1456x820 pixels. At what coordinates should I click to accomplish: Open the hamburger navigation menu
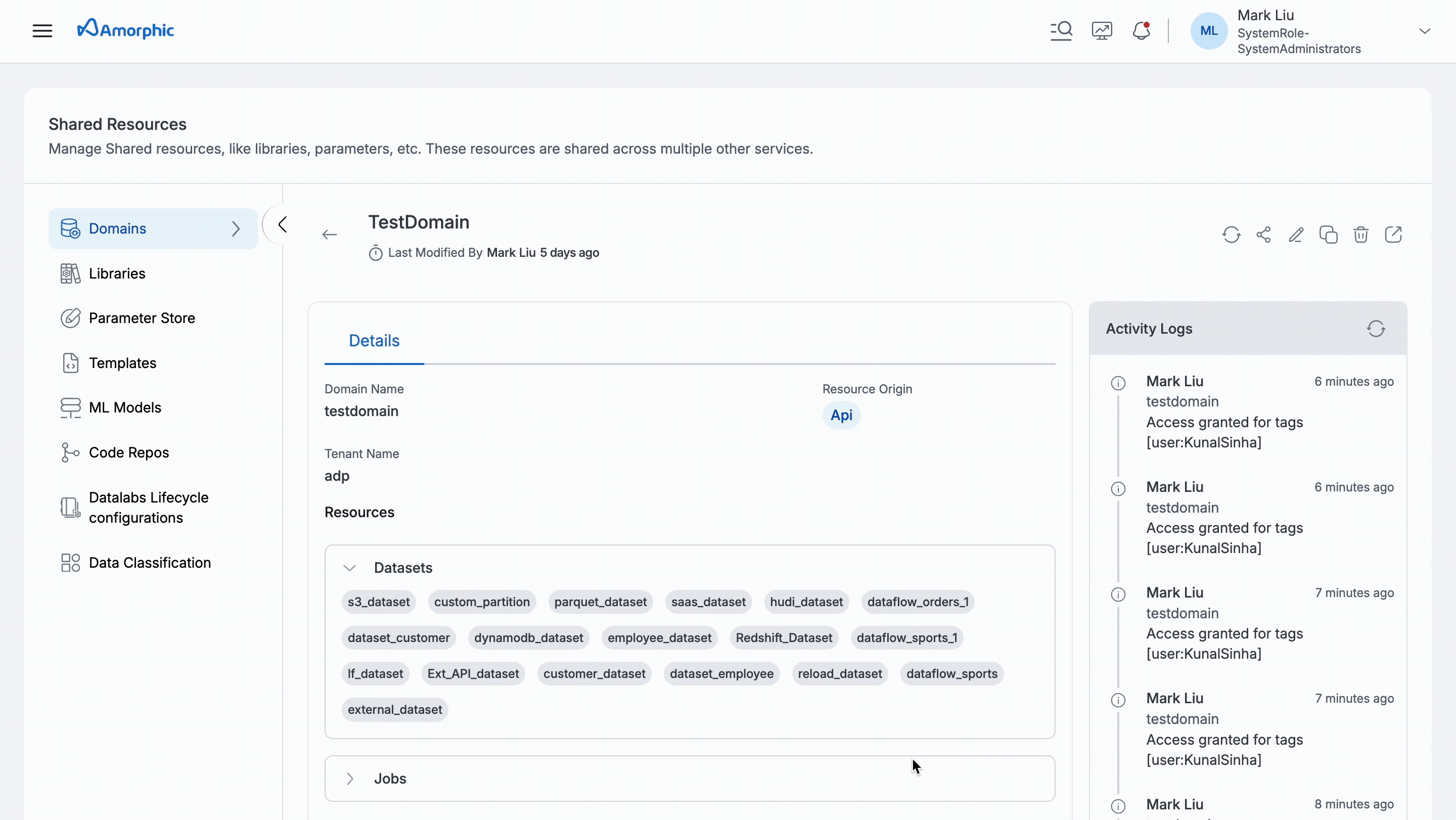[x=42, y=30]
